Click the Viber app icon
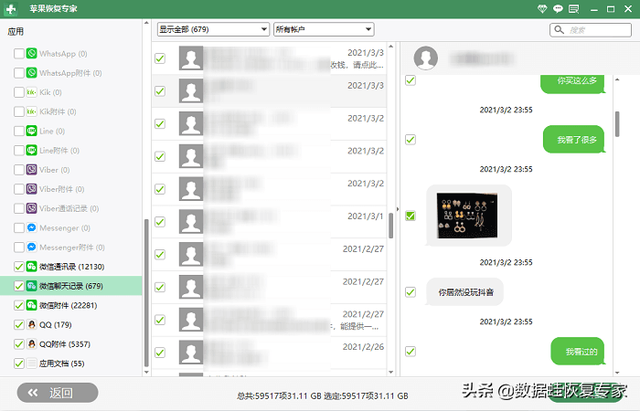The image size is (640, 411). tap(31, 169)
